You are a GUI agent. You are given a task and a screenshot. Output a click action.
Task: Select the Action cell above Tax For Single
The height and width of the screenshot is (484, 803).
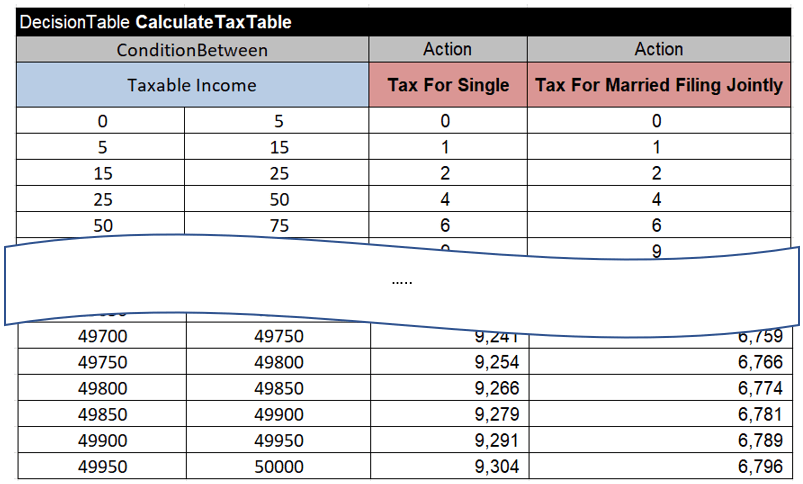tap(448, 49)
